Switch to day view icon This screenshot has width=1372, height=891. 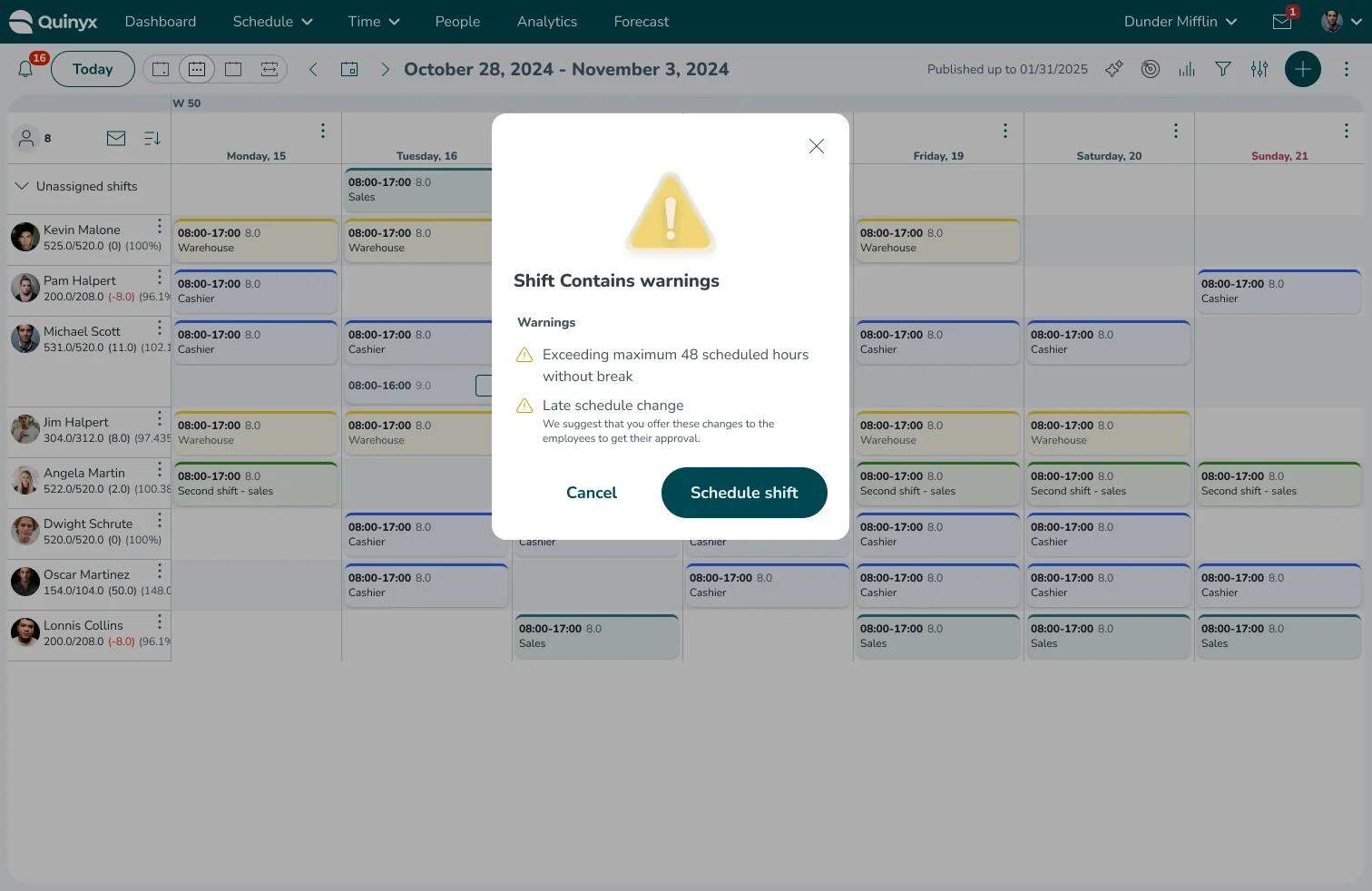161,69
